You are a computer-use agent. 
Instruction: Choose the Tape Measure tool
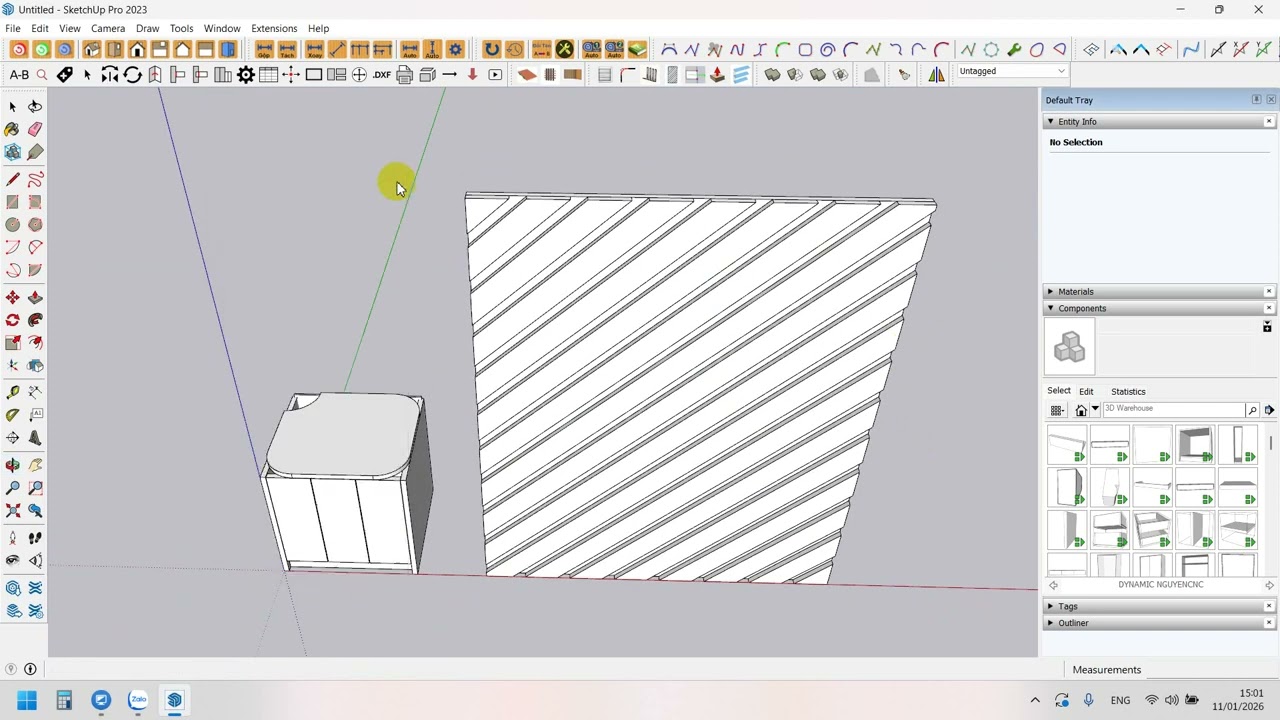point(12,392)
